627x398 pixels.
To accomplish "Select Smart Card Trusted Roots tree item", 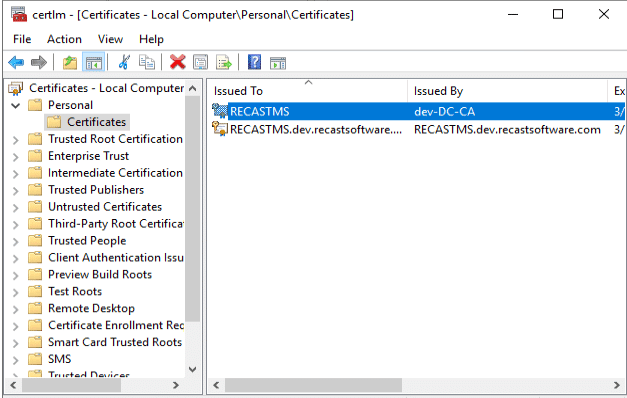I will 115,342.
